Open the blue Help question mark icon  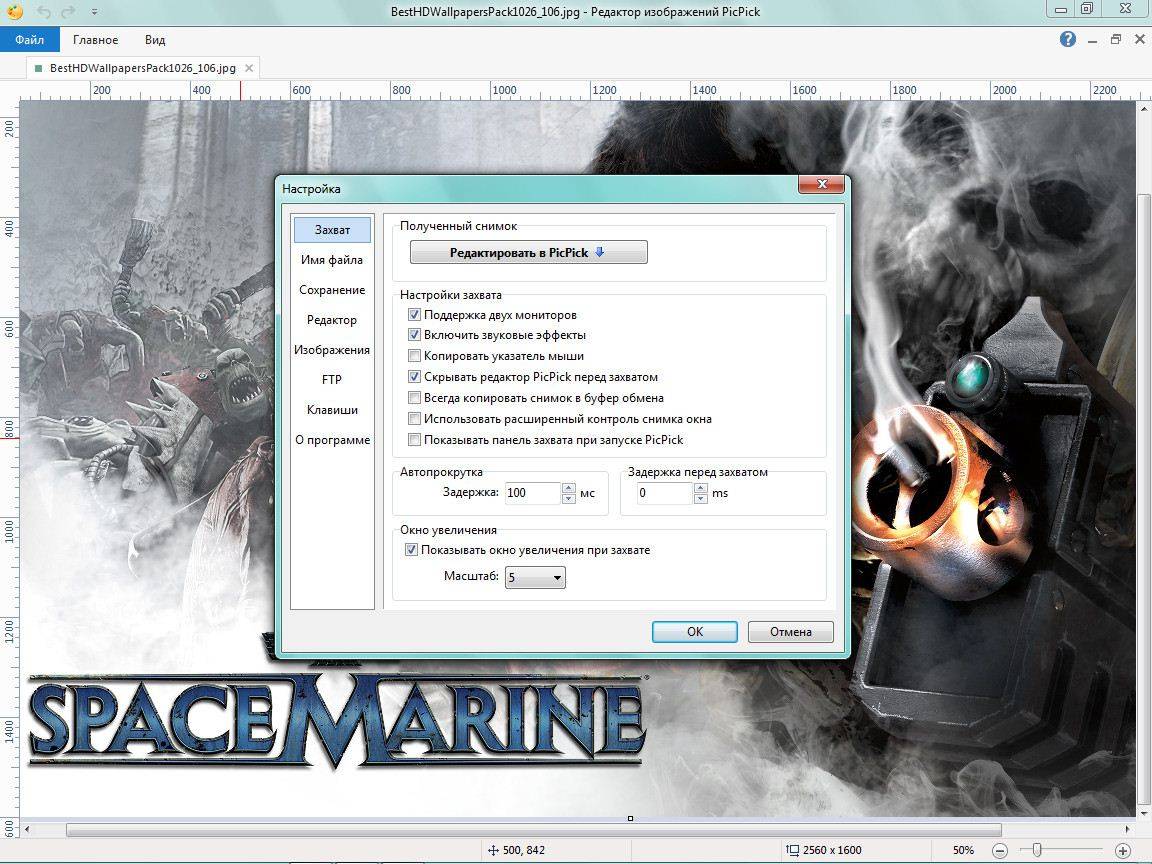pos(1068,40)
